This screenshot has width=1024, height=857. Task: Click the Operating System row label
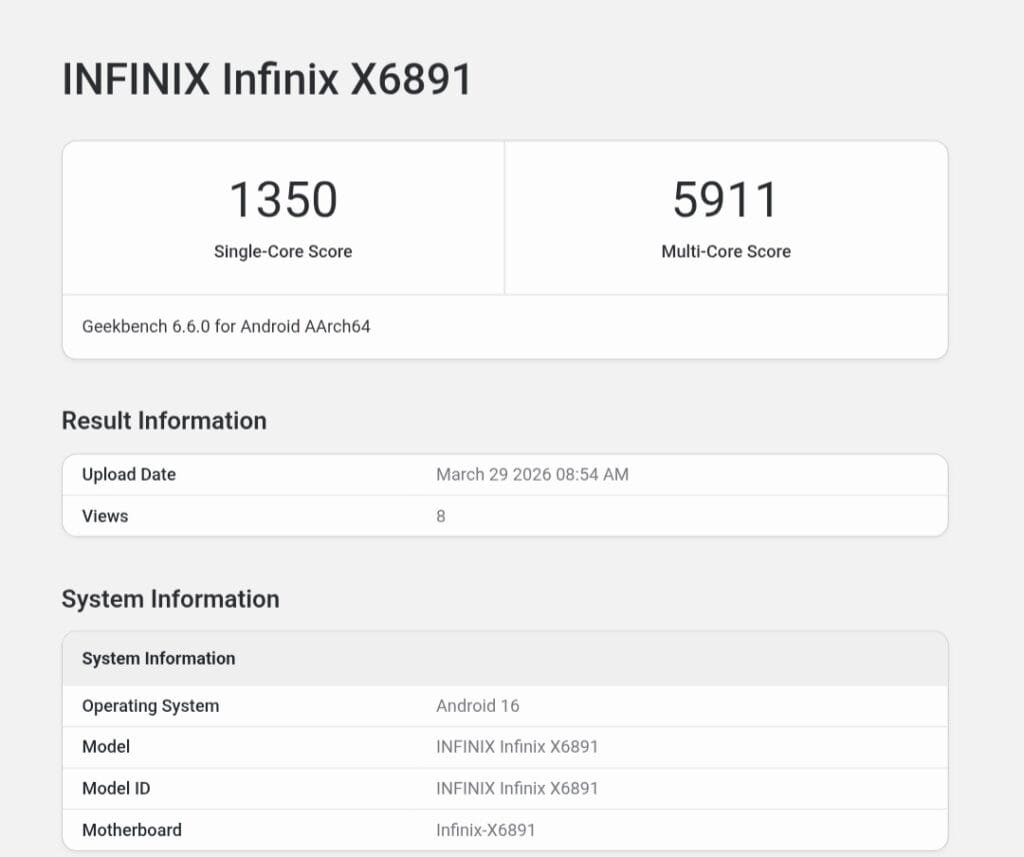click(x=150, y=706)
